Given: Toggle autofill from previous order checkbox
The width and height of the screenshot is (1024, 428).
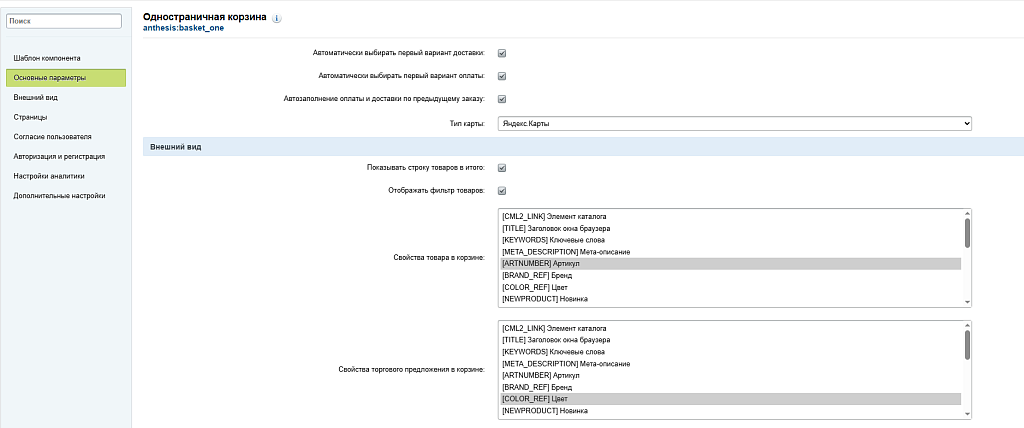Looking at the screenshot, I should point(502,99).
